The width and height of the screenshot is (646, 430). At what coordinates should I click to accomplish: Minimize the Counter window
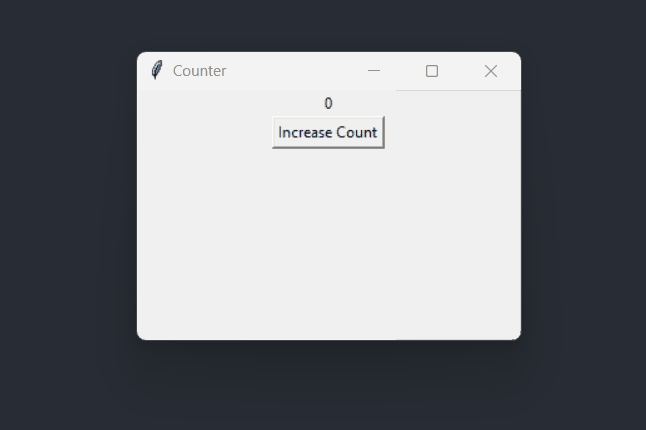[x=374, y=71]
